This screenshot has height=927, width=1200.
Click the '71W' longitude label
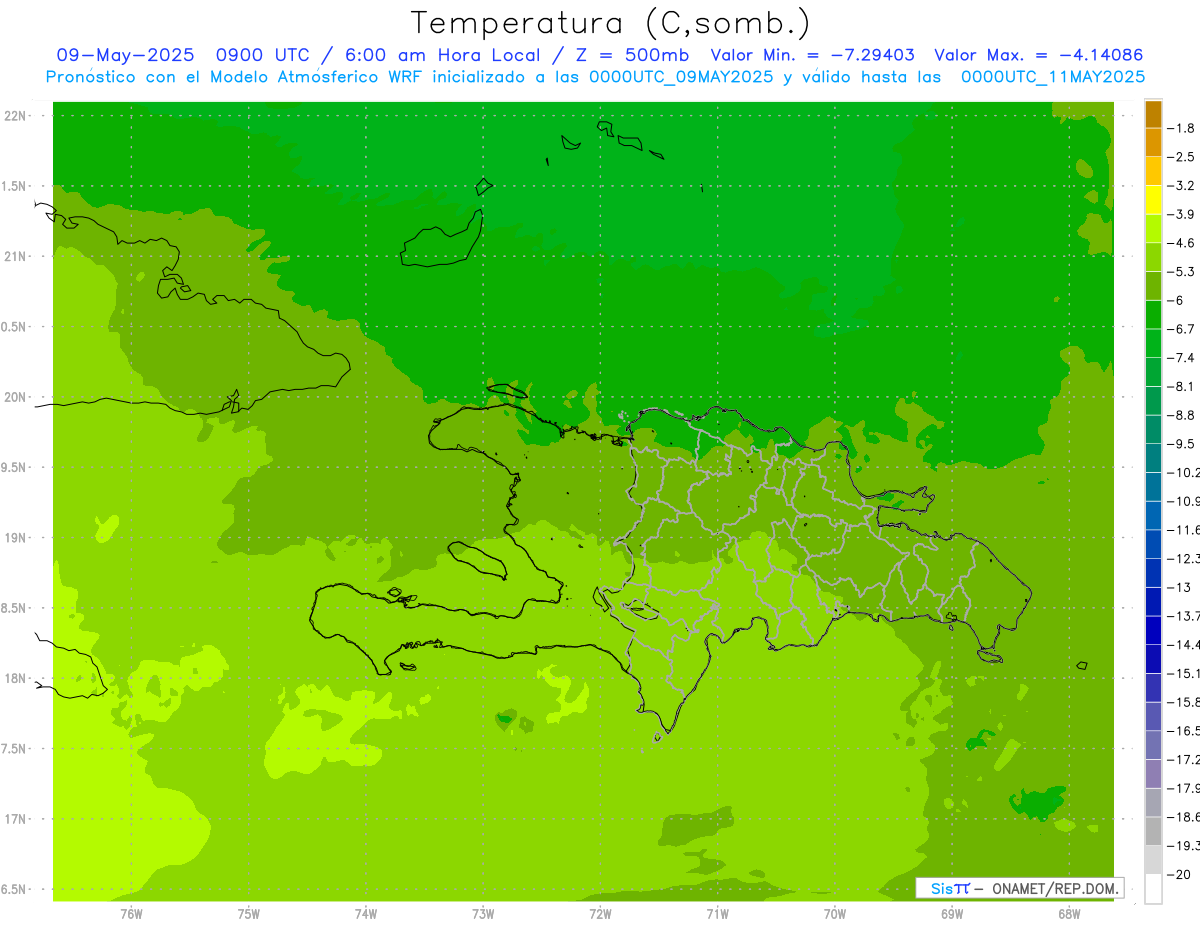(x=717, y=914)
